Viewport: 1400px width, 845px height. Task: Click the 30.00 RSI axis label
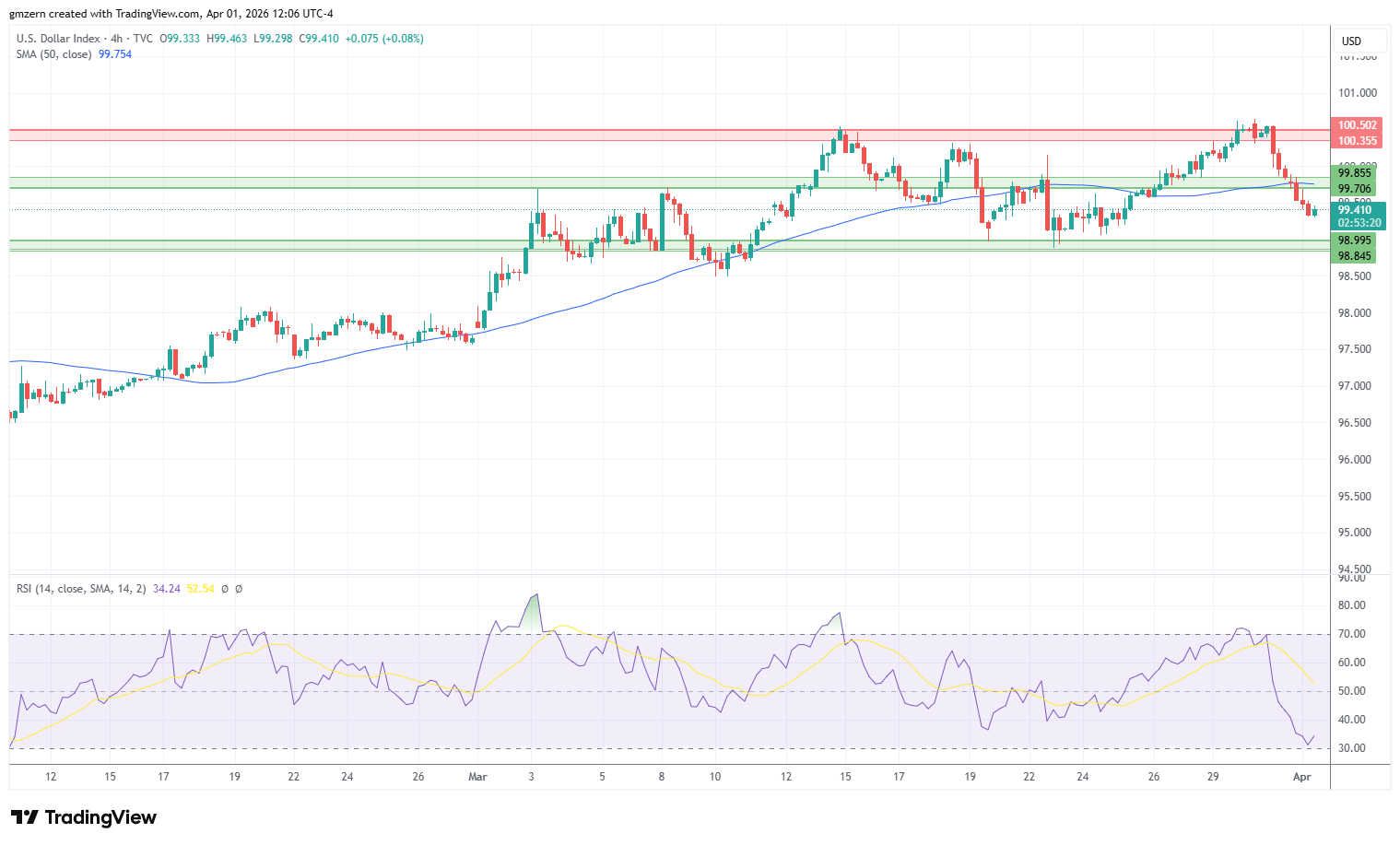[1352, 748]
